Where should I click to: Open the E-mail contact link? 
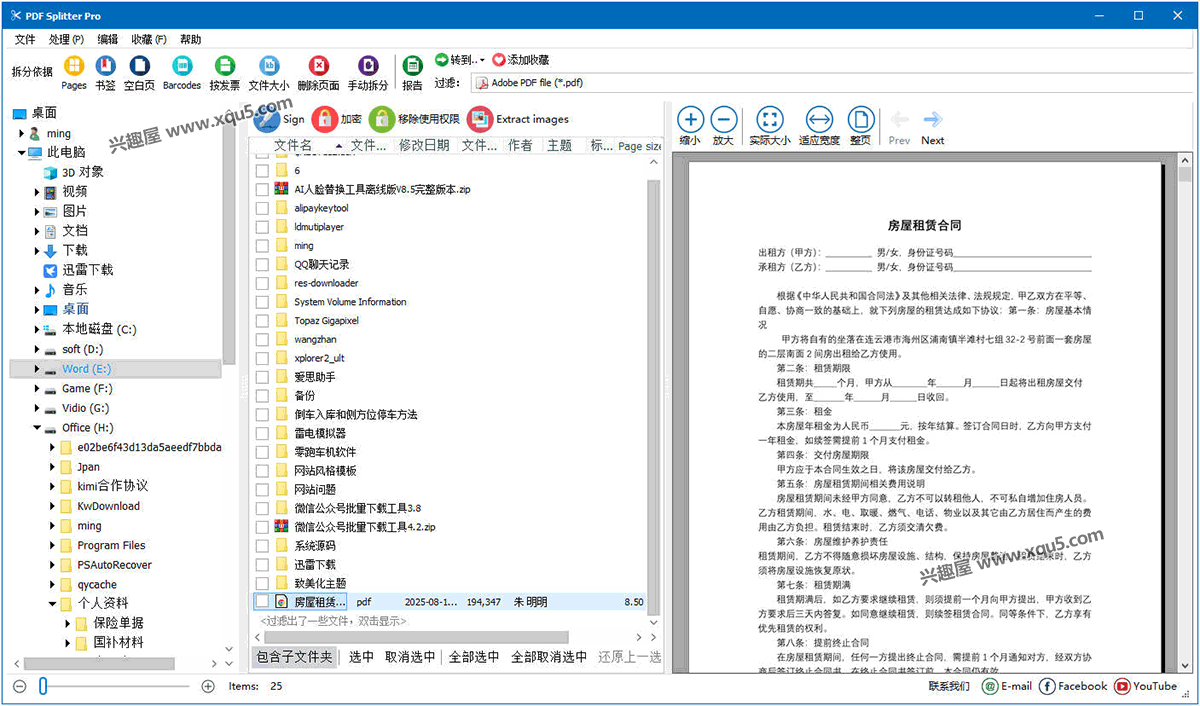point(1006,686)
